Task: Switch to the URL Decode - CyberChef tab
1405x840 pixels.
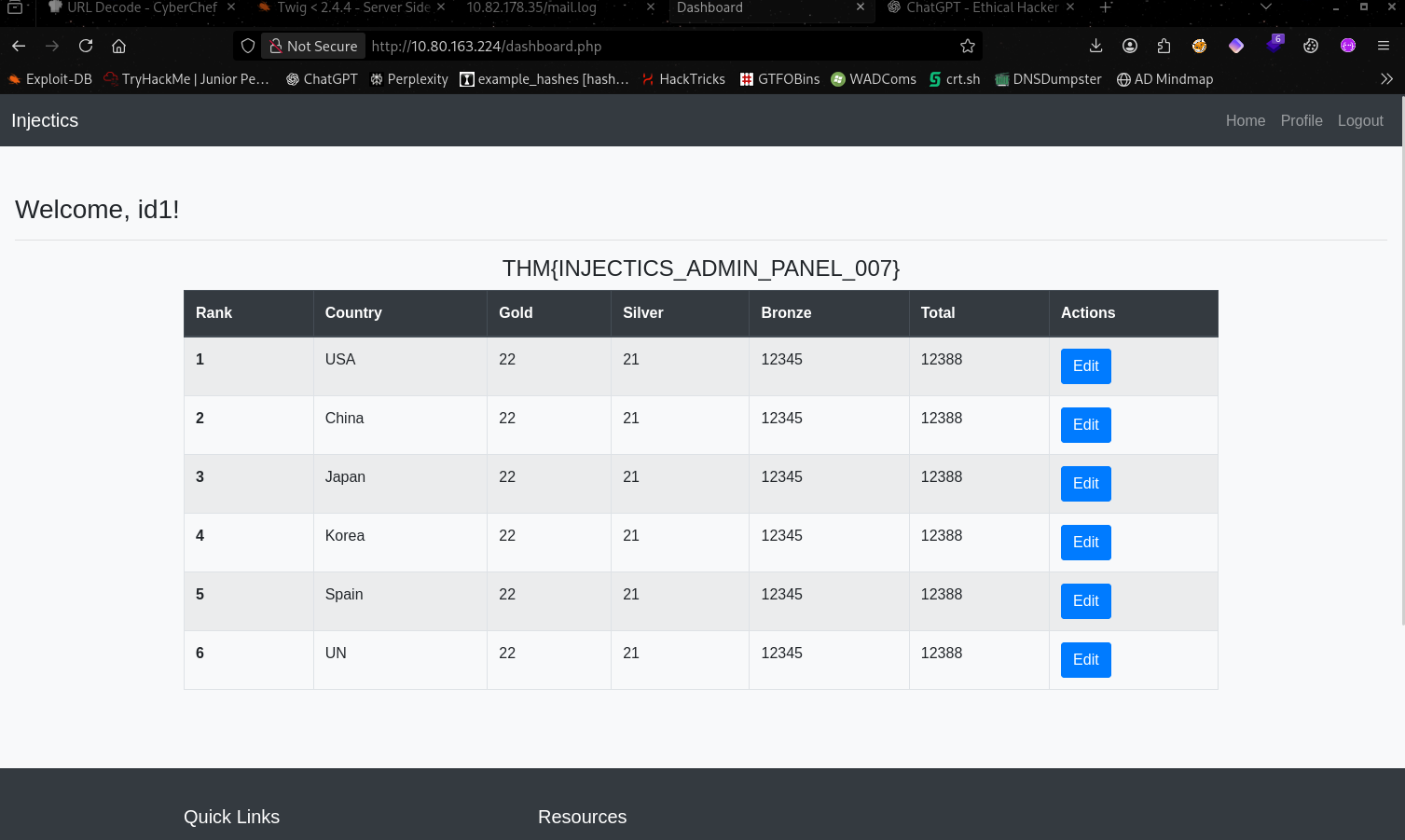Action: tap(142, 7)
